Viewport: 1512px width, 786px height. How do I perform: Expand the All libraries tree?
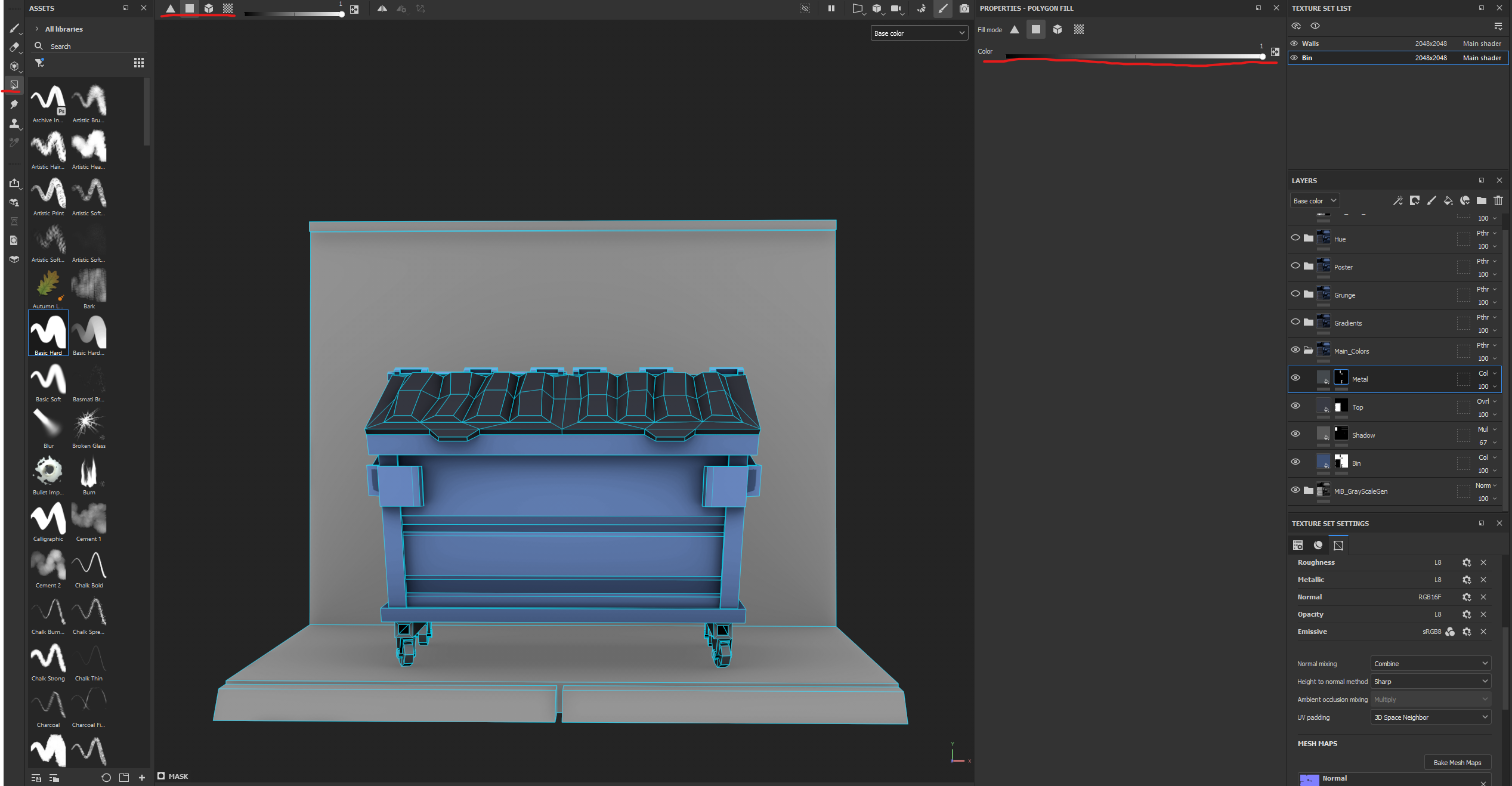37,29
